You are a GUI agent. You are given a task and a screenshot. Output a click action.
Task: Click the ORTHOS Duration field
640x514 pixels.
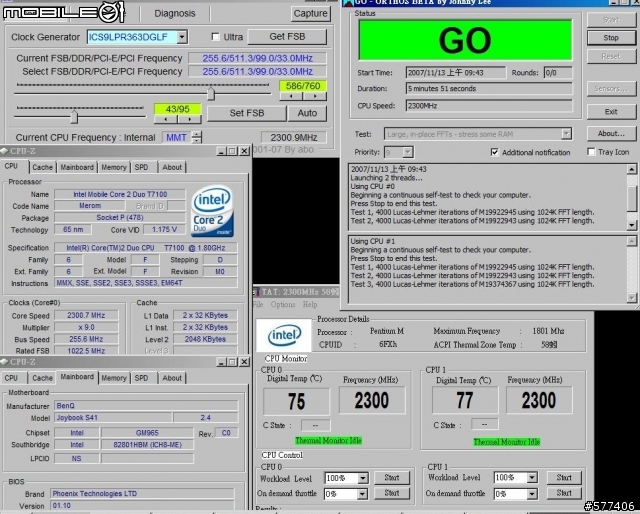point(489,89)
